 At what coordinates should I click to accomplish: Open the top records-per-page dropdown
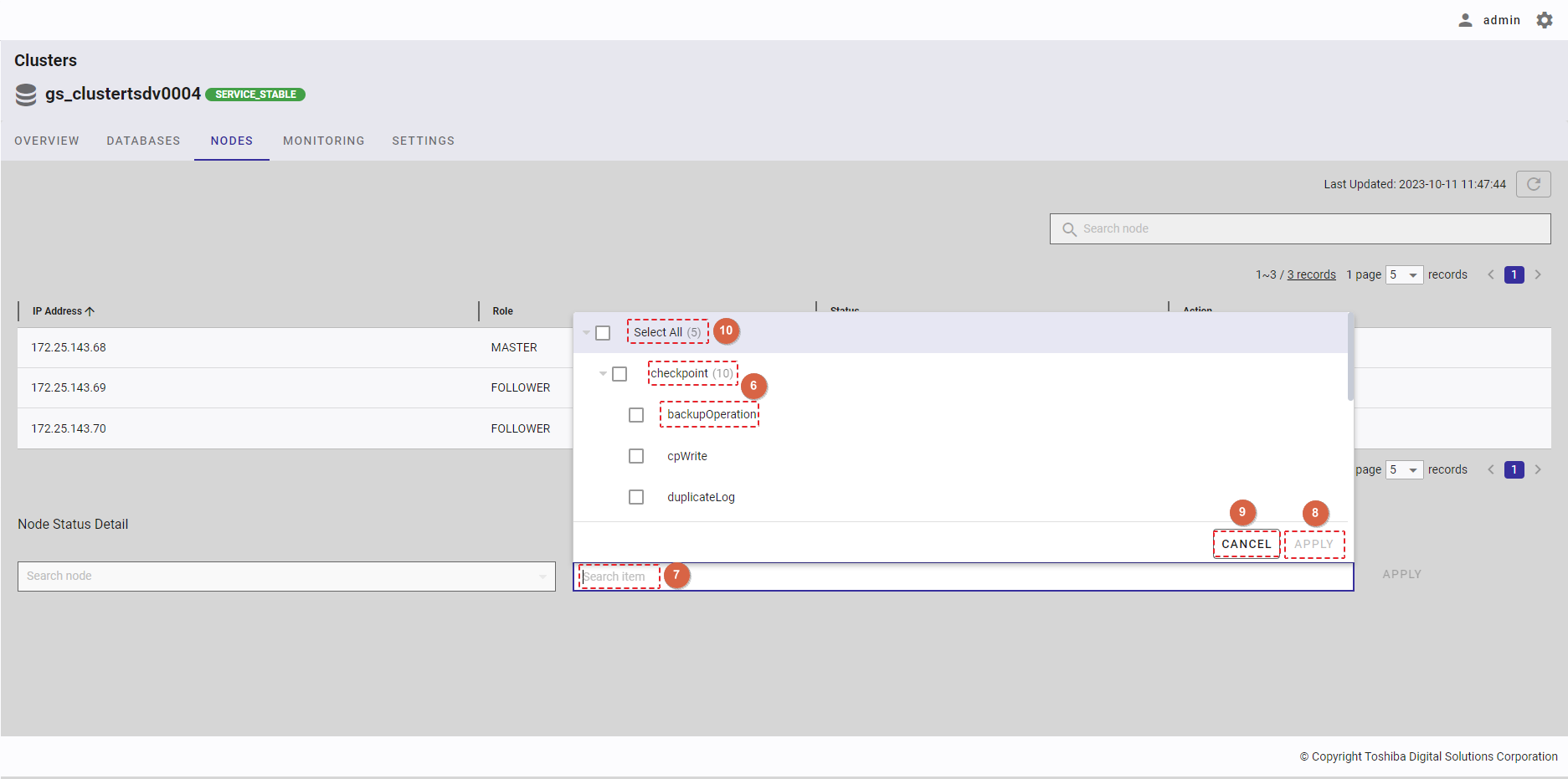point(1404,274)
